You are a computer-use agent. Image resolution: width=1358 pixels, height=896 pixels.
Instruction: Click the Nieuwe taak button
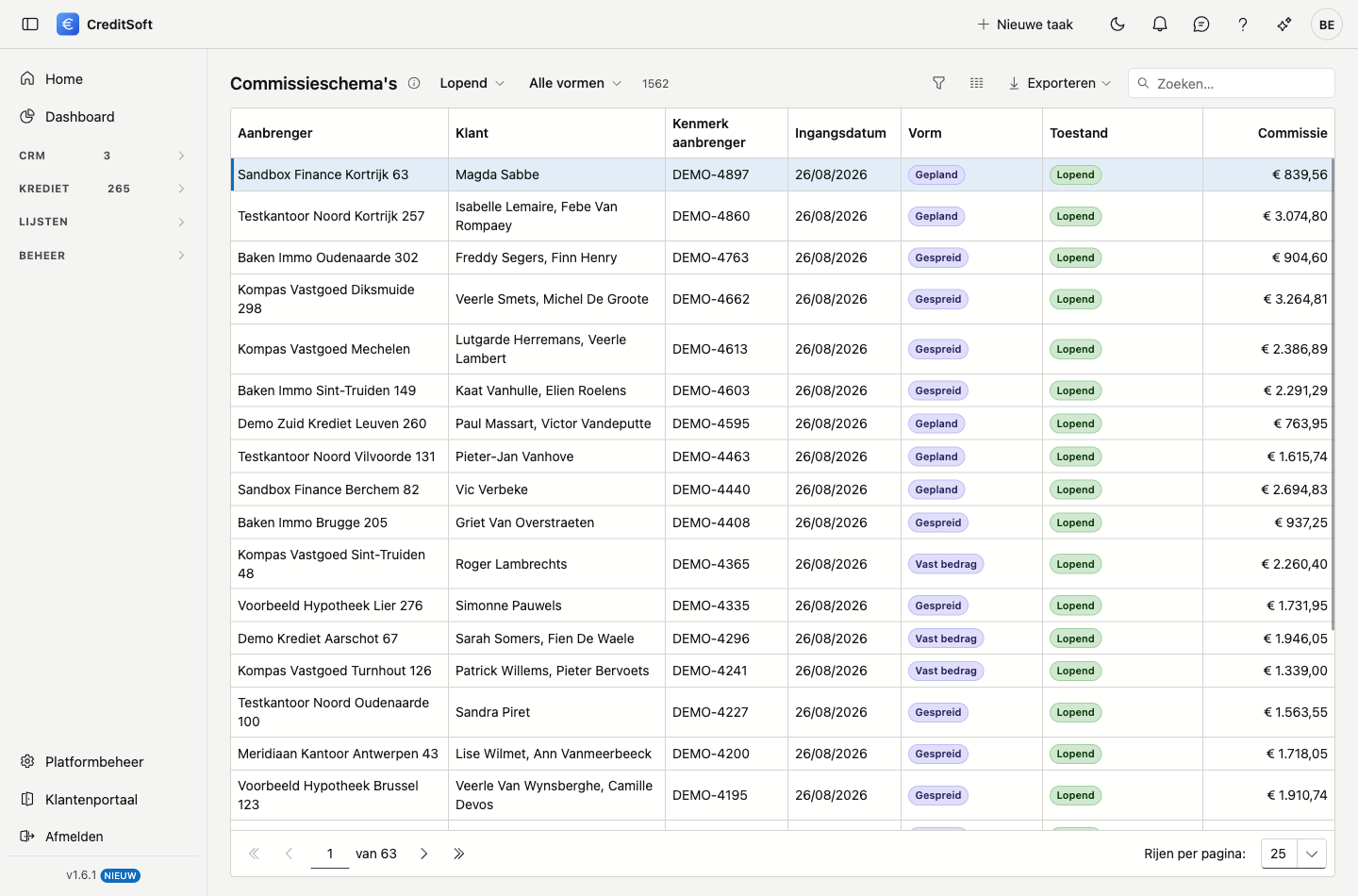(x=1025, y=25)
